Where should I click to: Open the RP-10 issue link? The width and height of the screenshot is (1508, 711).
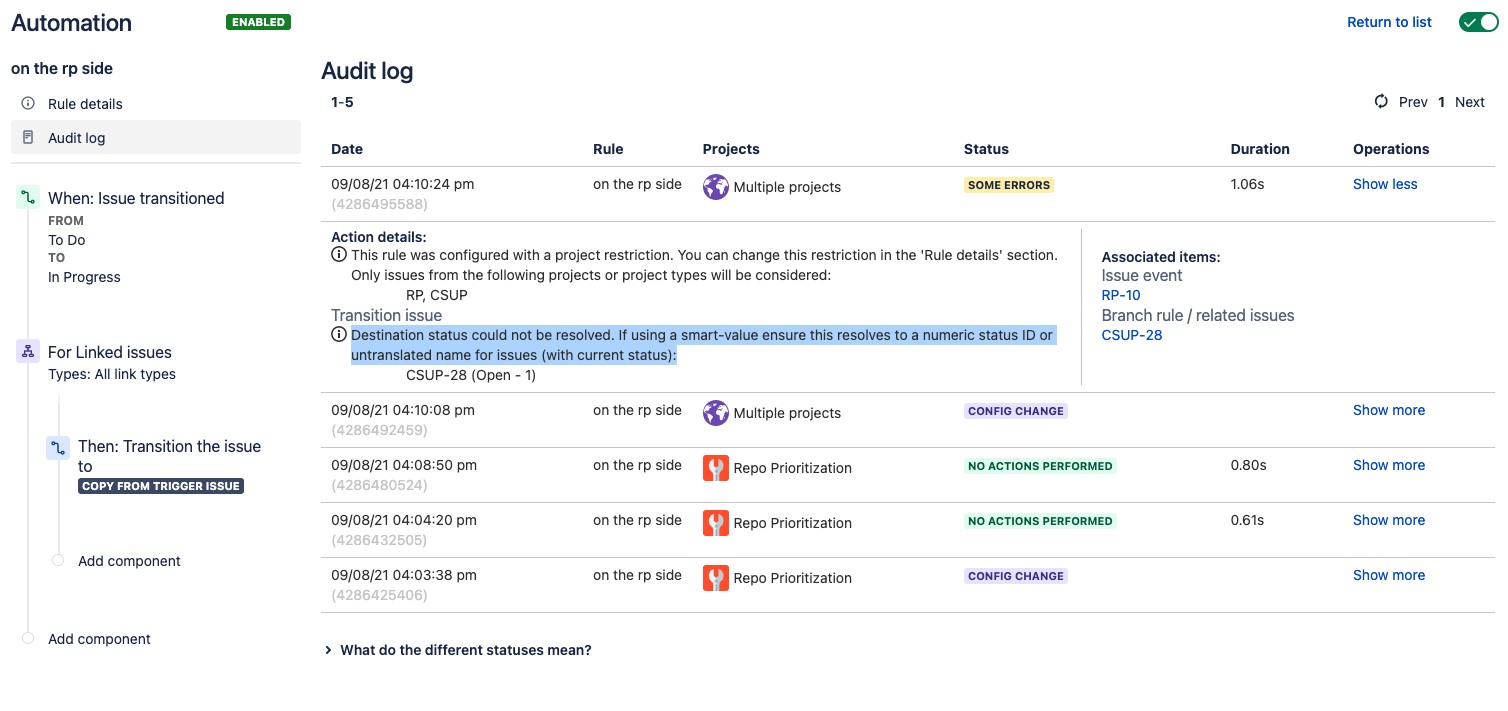pos(1120,295)
